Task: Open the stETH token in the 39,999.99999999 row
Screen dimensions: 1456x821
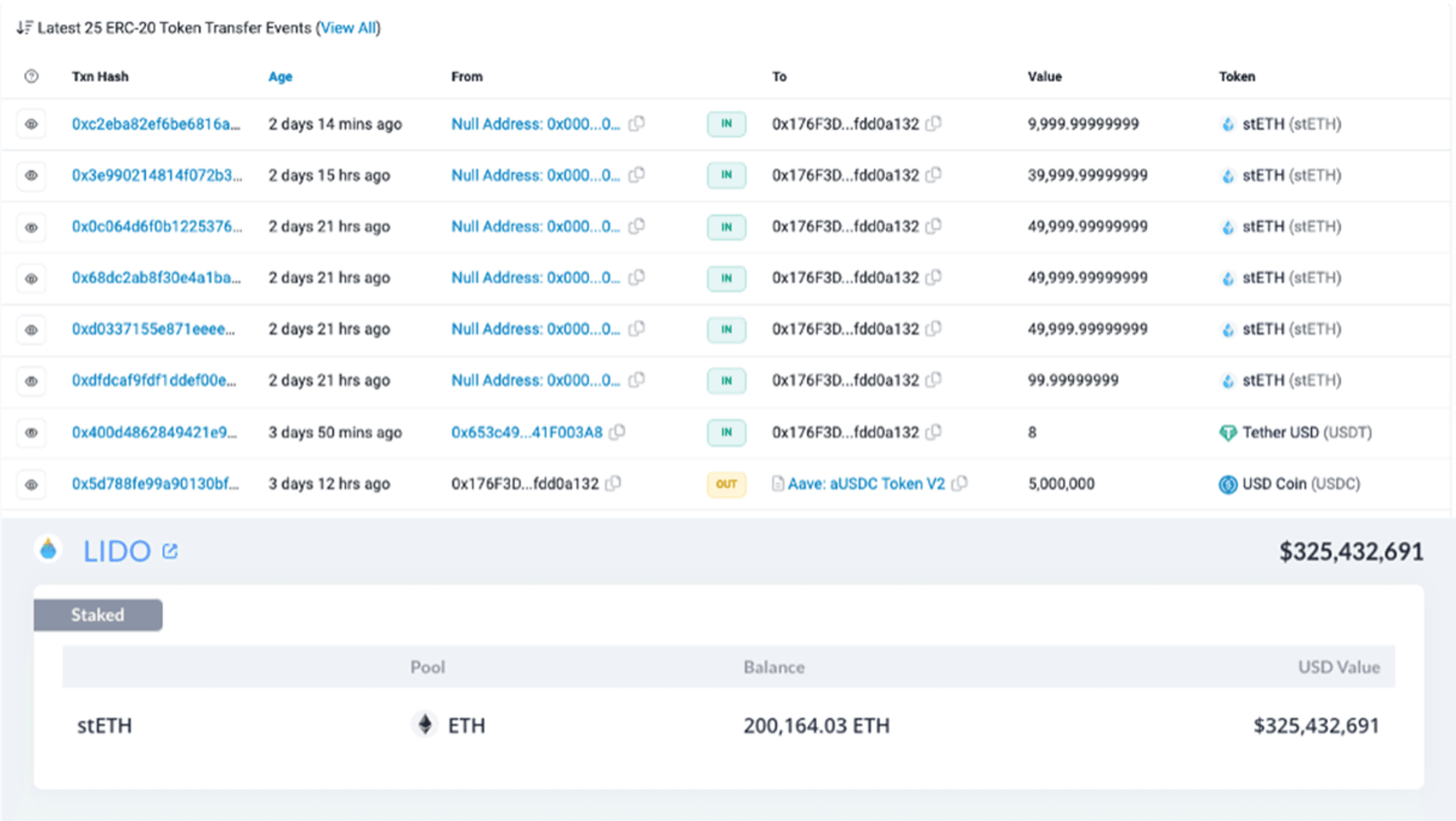Action: (1292, 175)
